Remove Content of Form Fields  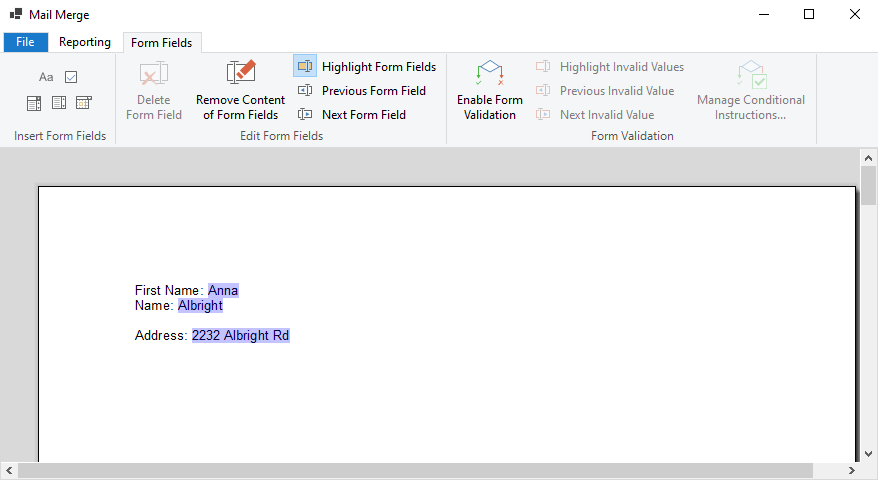240,90
